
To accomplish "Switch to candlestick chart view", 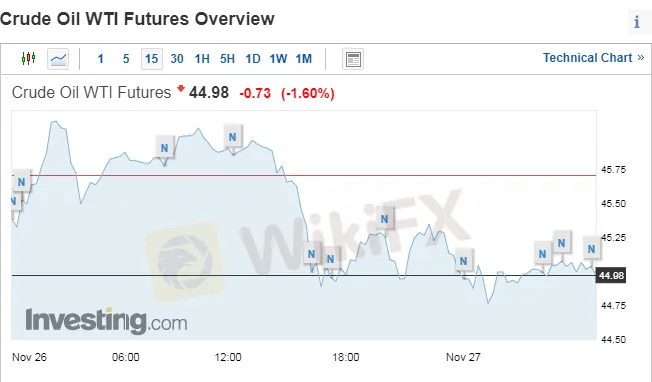I will click(x=28, y=58).
